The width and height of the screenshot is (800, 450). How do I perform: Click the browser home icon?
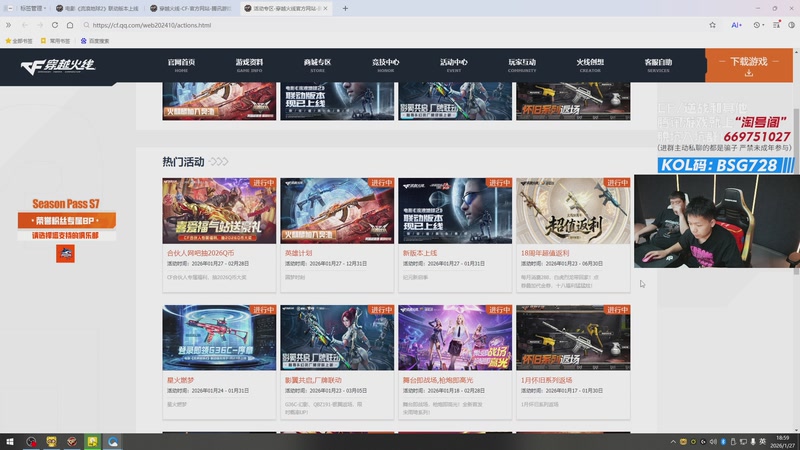tap(70, 24)
